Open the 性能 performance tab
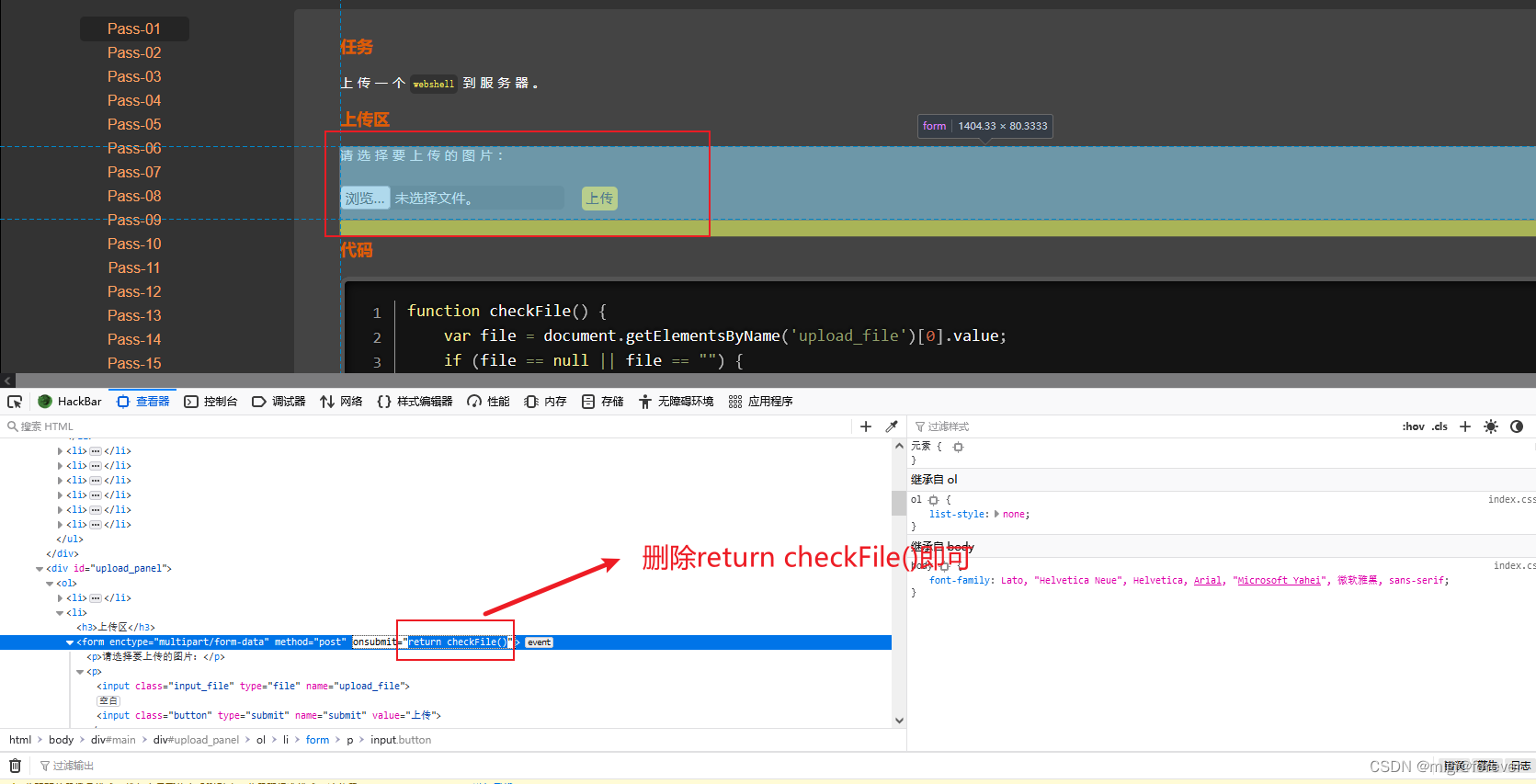The image size is (1536, 784). pyautogui.click(x=488, y=402)
